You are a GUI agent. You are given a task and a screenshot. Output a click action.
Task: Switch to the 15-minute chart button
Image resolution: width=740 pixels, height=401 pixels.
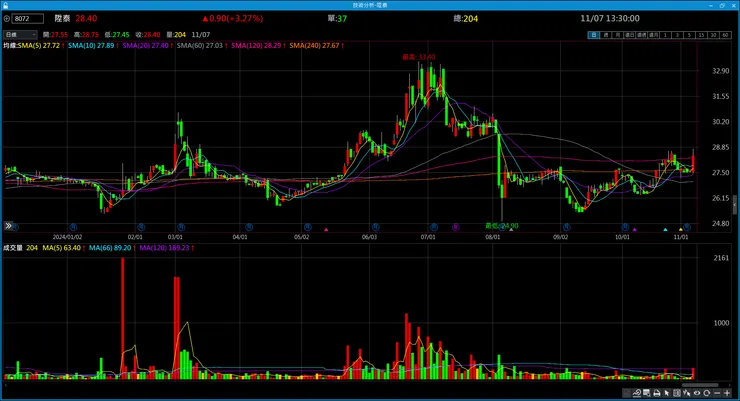click(702, 35)
